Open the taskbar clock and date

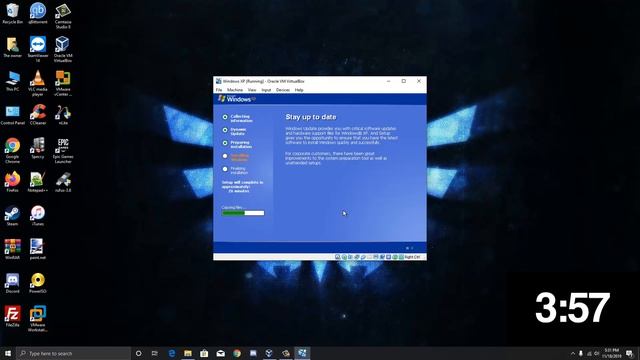click(611, 353)
